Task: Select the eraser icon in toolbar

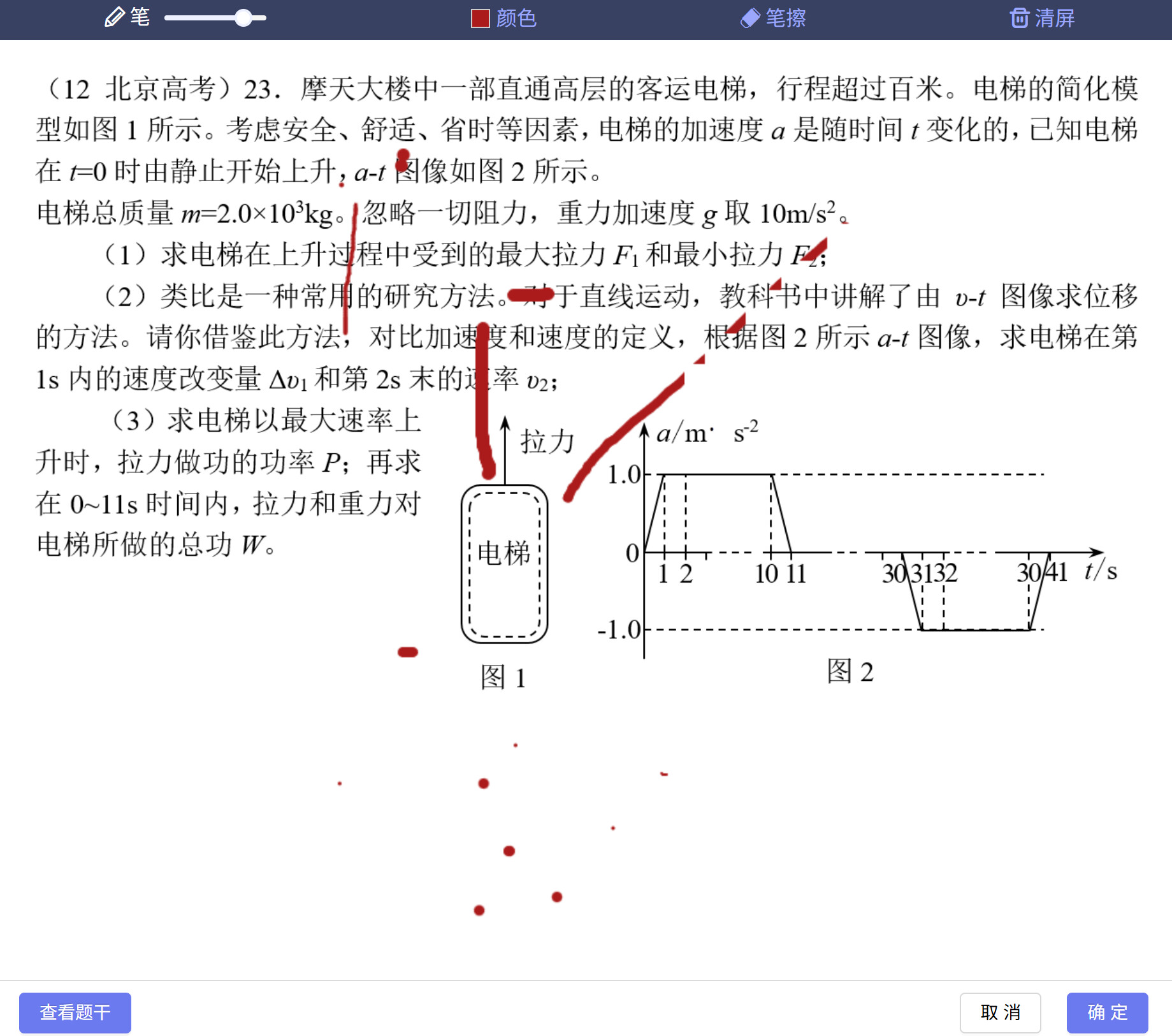Action: 750,18
